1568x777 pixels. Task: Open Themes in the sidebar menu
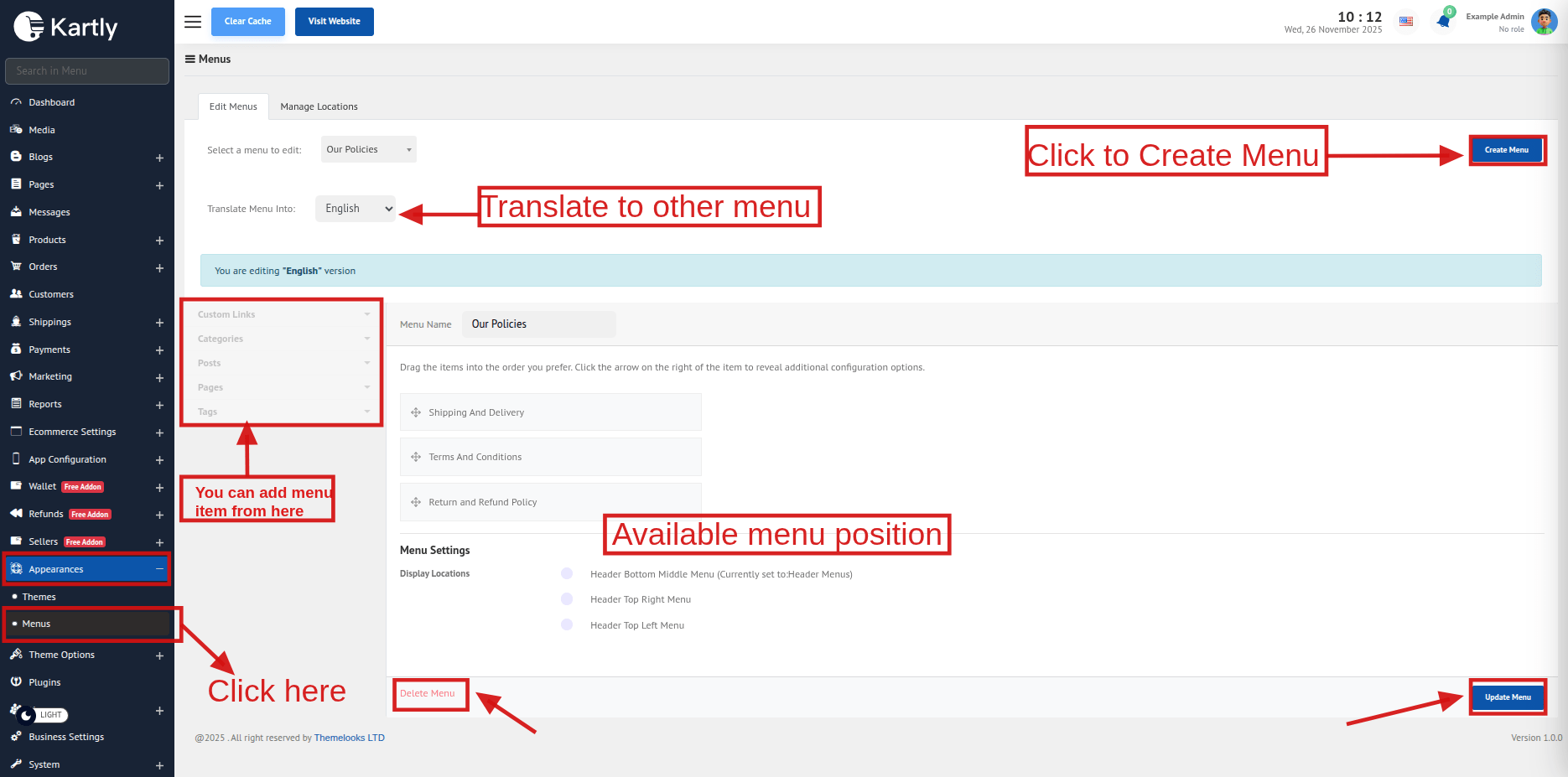click(39, 597)
